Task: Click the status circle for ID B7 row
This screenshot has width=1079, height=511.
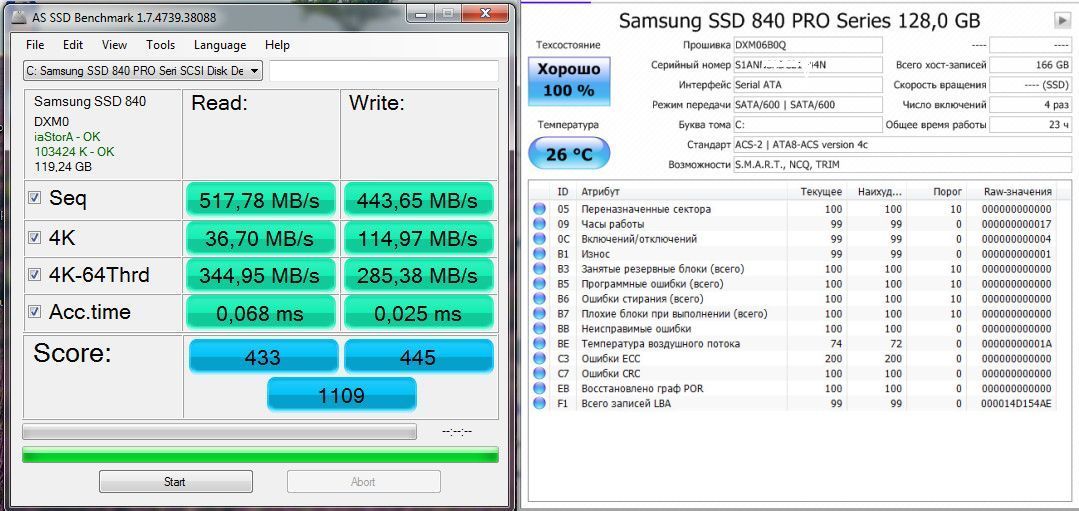Action: pos(539,314)
